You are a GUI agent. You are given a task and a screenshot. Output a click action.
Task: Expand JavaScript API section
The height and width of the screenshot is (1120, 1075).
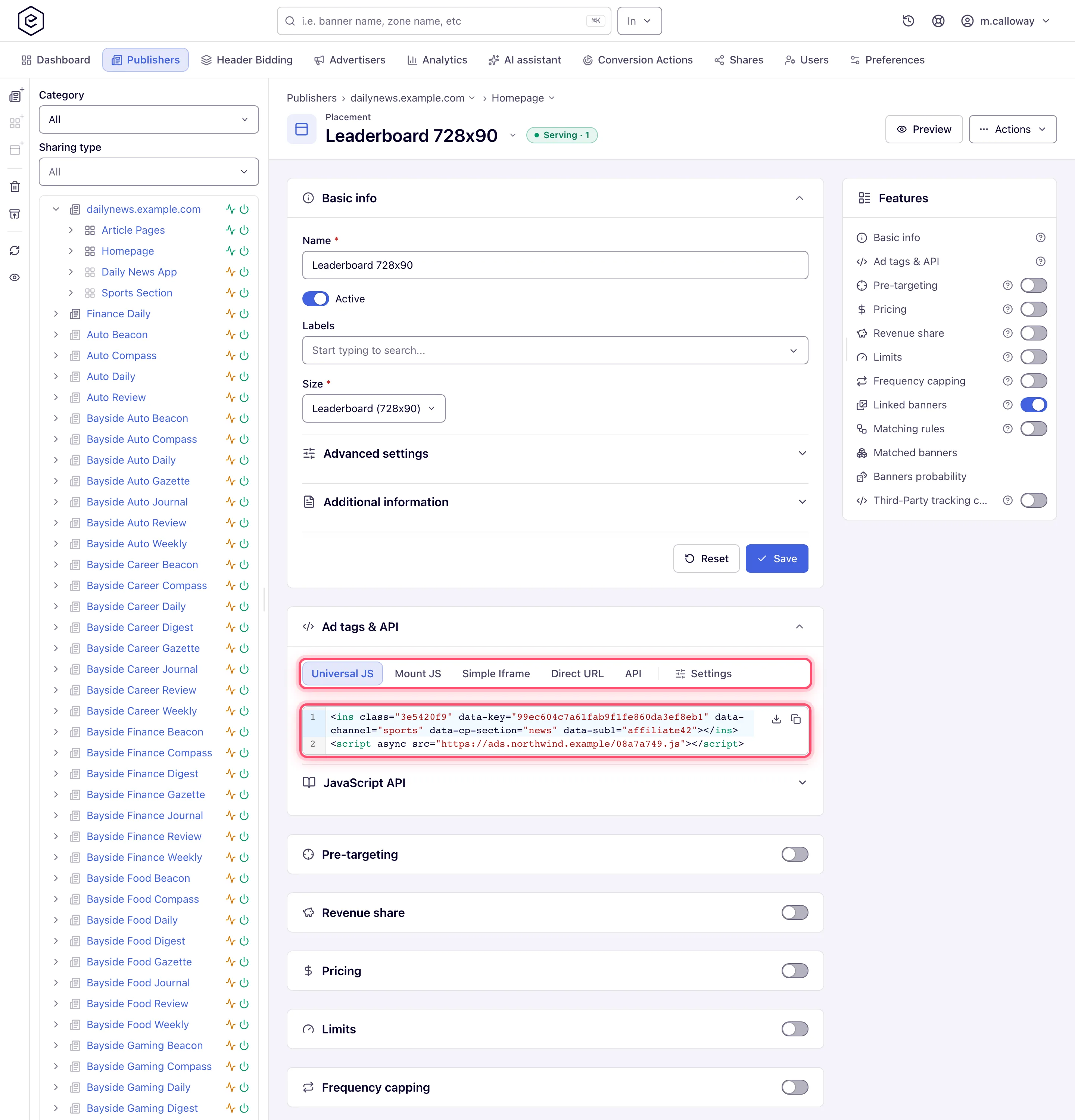(x=555, y=783)
